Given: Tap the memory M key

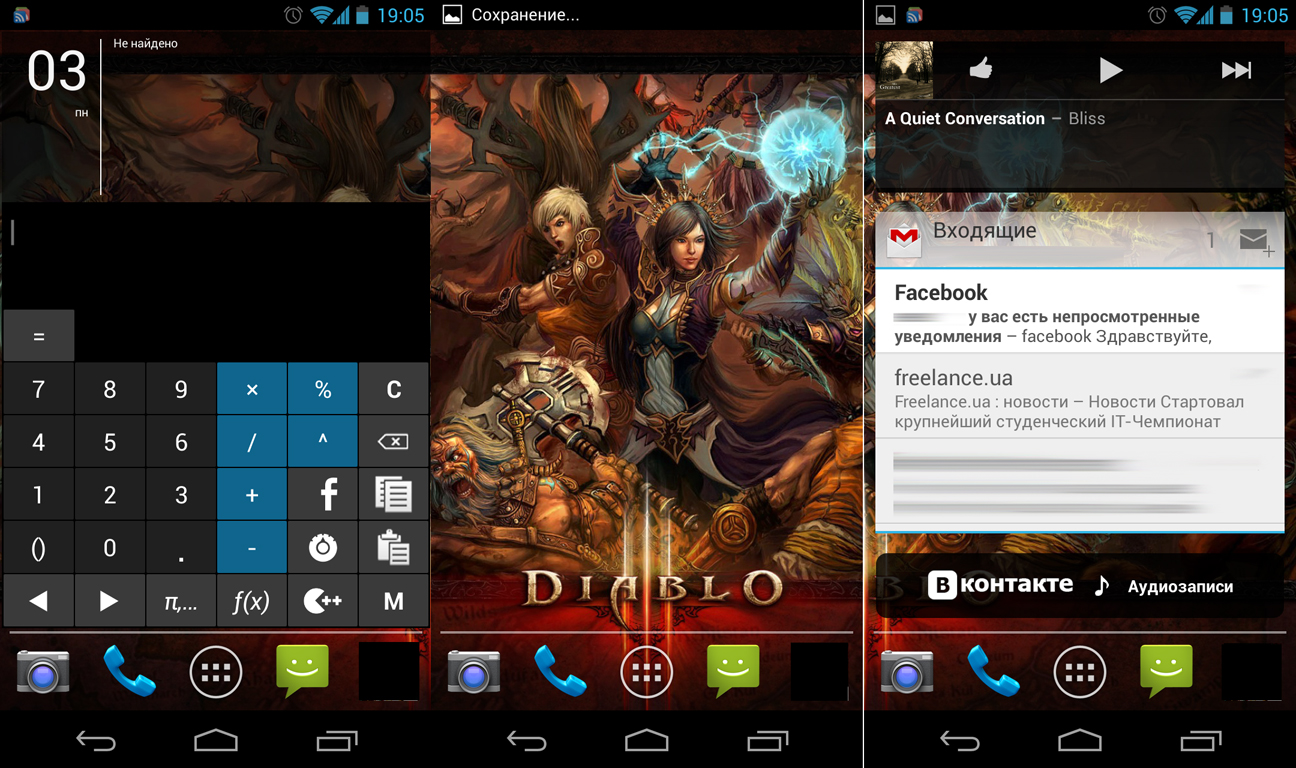Looking at the screenshot, I should [394, 600].
